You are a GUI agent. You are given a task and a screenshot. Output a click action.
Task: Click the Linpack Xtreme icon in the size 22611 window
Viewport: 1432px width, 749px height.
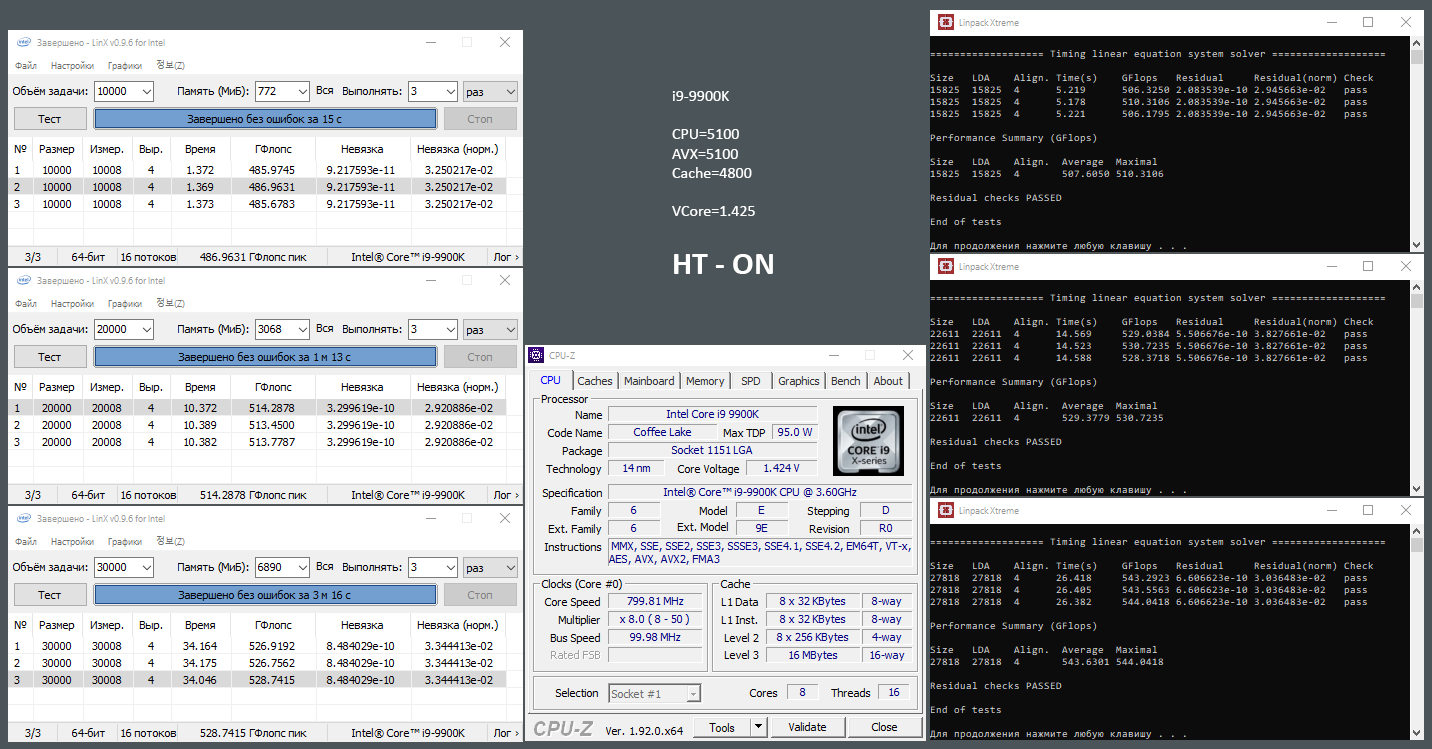coord(945,267)
